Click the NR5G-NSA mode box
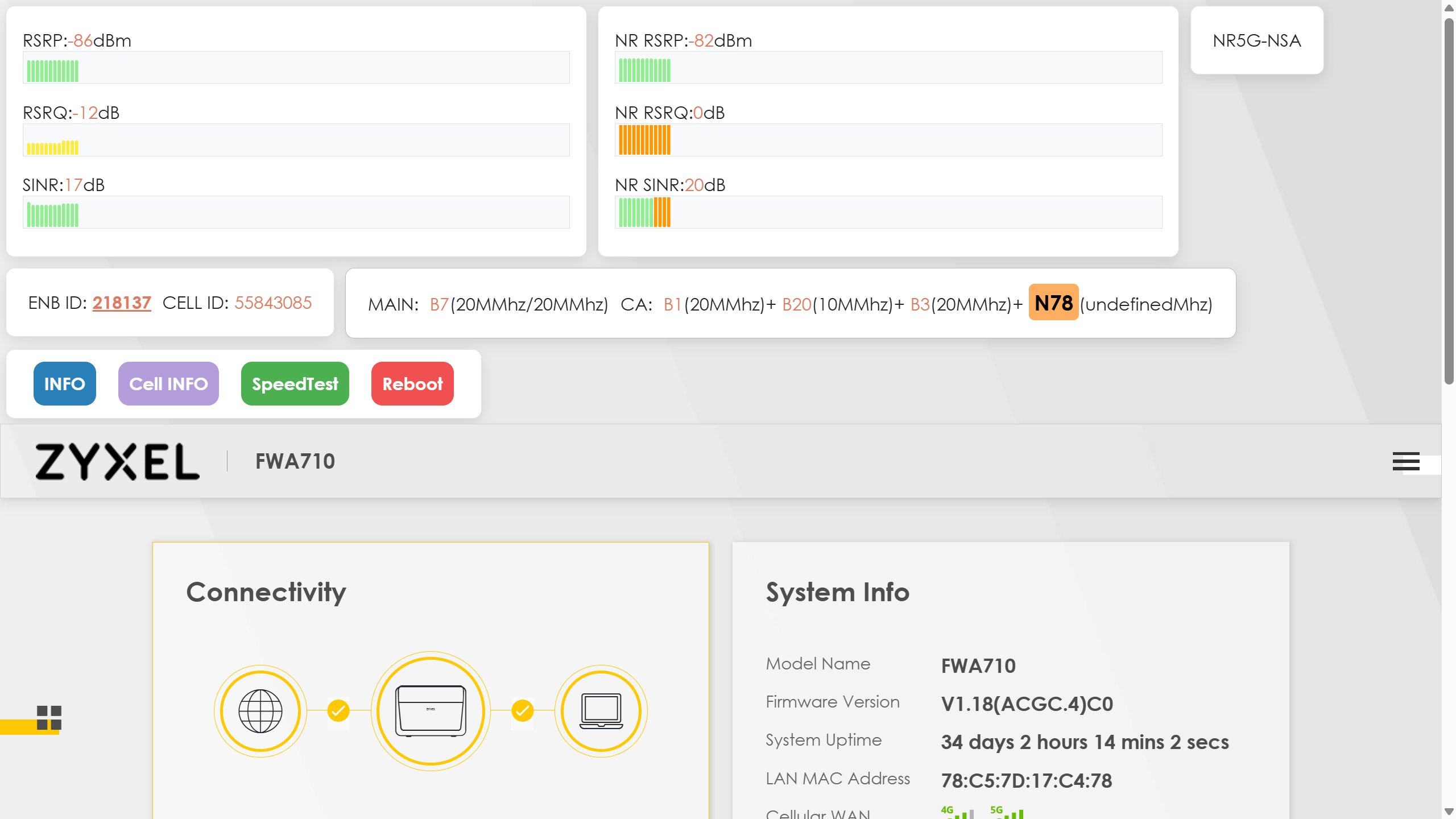 [1256, 40]
